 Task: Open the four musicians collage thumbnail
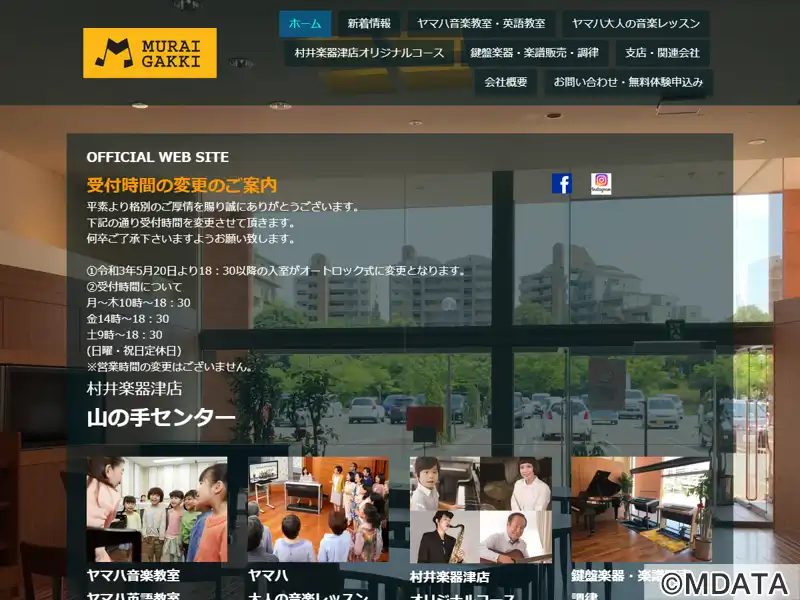(x=481, y=510)
